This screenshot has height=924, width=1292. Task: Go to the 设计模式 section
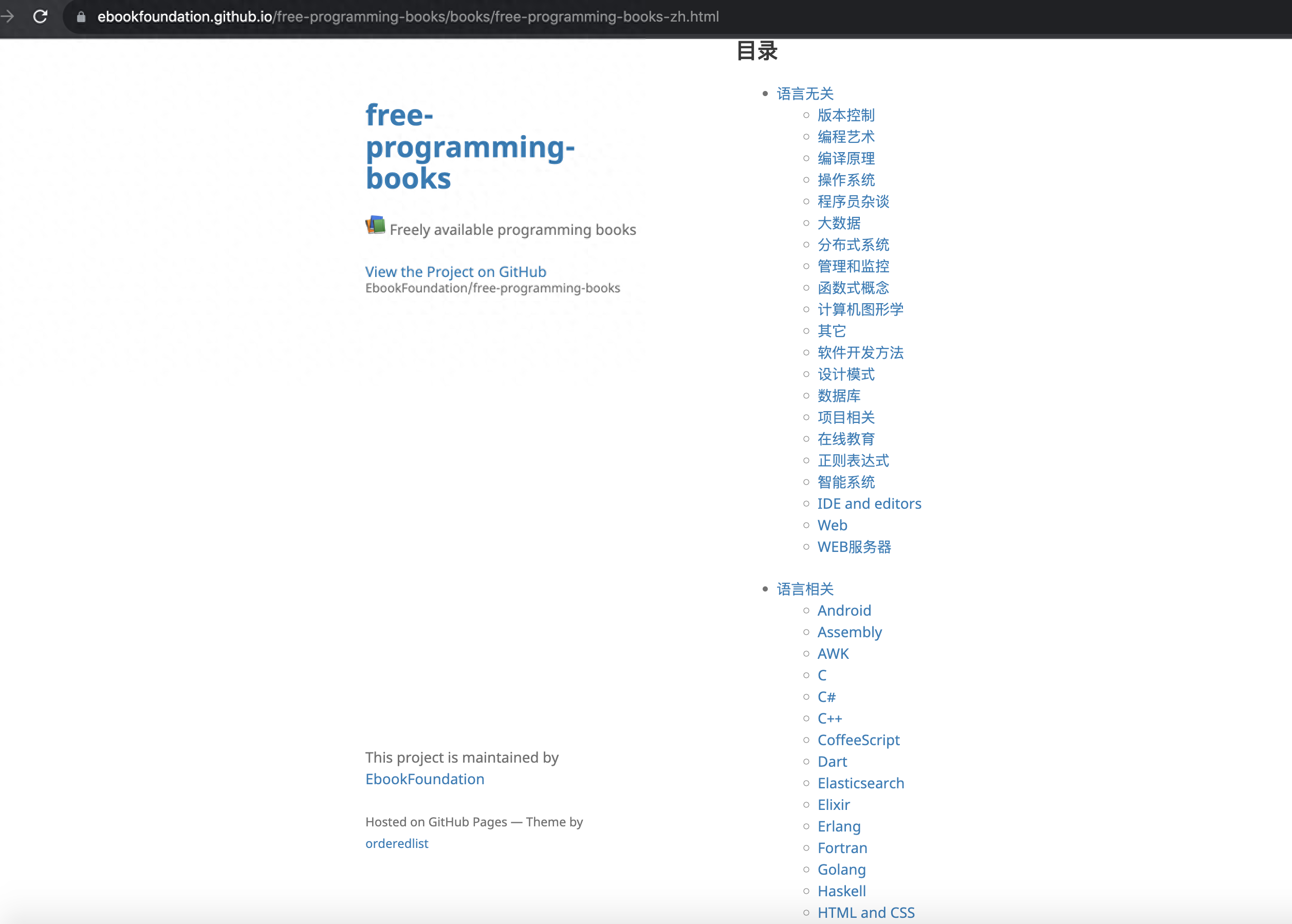pyautogui.click(x=846, y=374)
